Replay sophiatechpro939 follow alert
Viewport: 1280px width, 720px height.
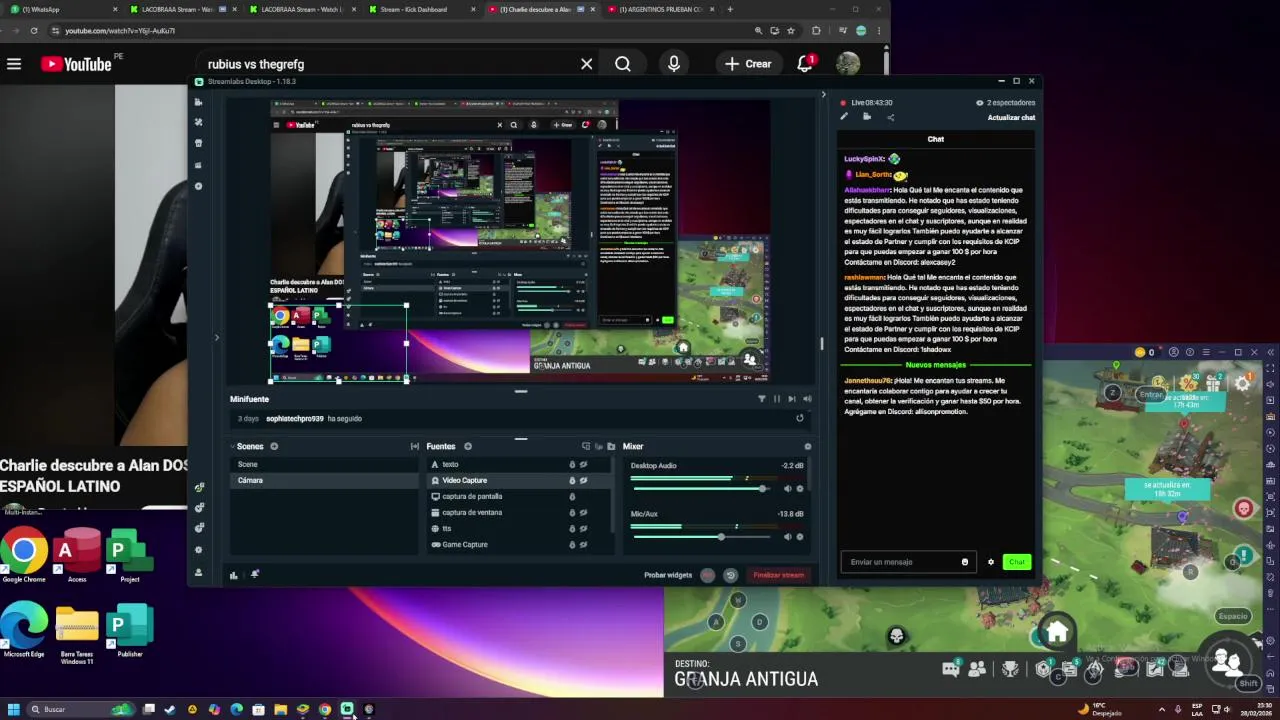pyautogui.click(x=799, y=418)
